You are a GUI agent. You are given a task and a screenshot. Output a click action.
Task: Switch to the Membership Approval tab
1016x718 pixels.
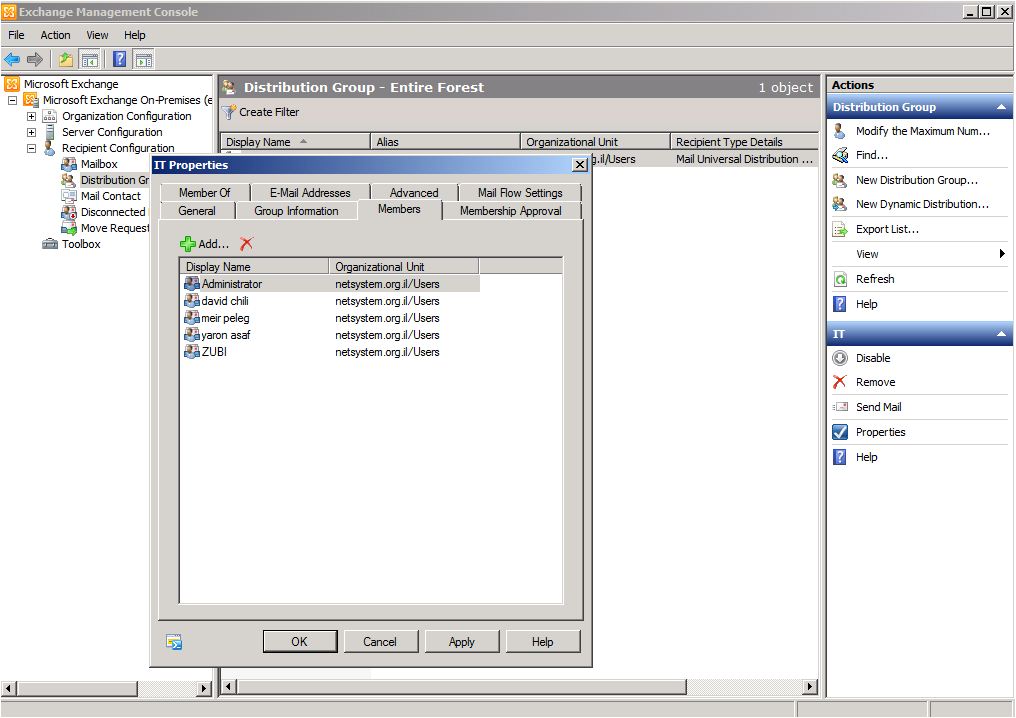click(x=511, y=211)
